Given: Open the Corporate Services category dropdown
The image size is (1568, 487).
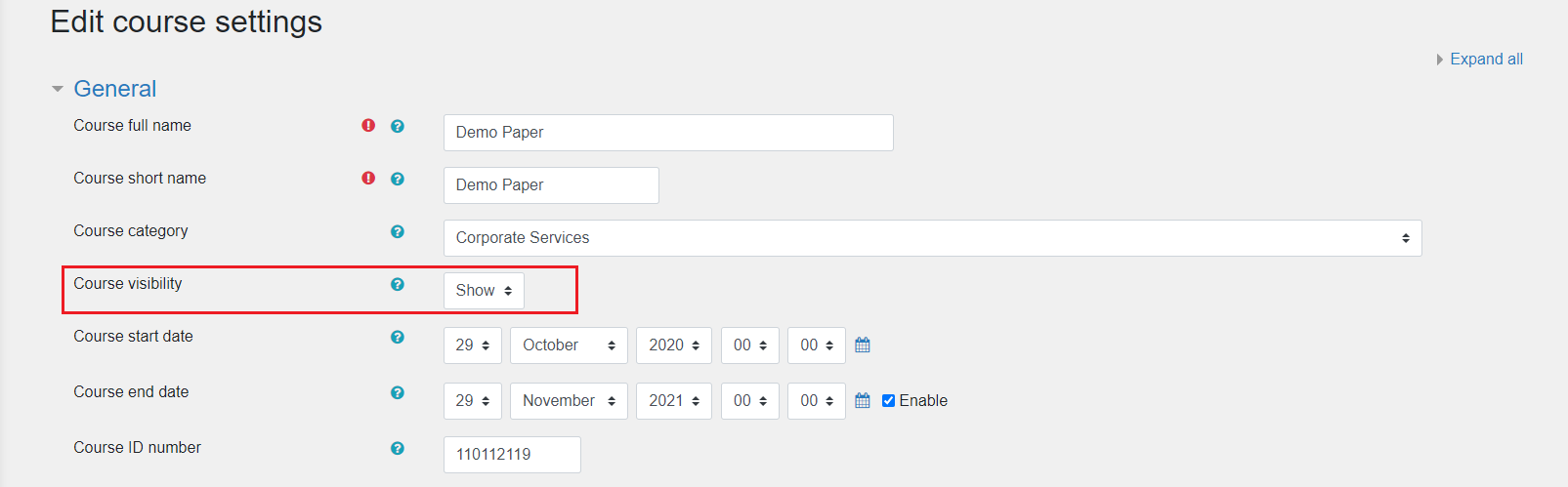Looking at the screenshot, I should (932, 238).
